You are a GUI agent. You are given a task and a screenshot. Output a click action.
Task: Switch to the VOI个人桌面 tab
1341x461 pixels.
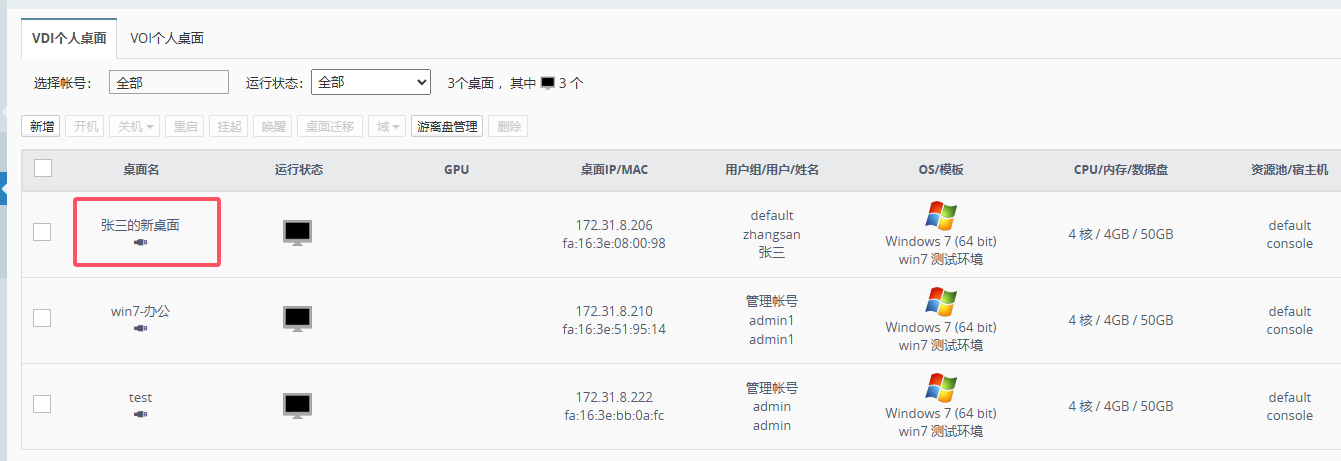(167, 38)
